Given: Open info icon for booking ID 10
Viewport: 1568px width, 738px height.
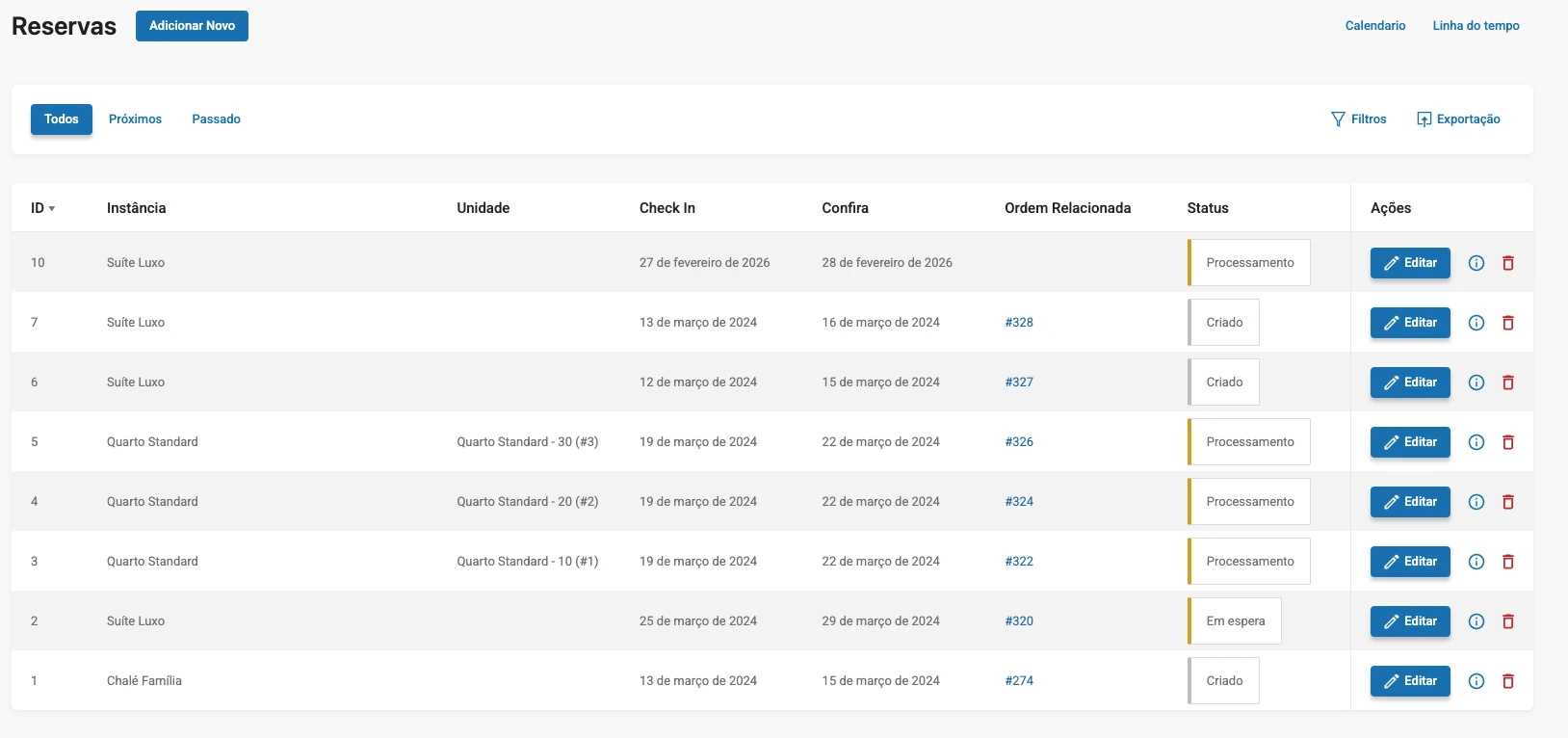Looking at the screenshot, I should tap(1477, 263).
